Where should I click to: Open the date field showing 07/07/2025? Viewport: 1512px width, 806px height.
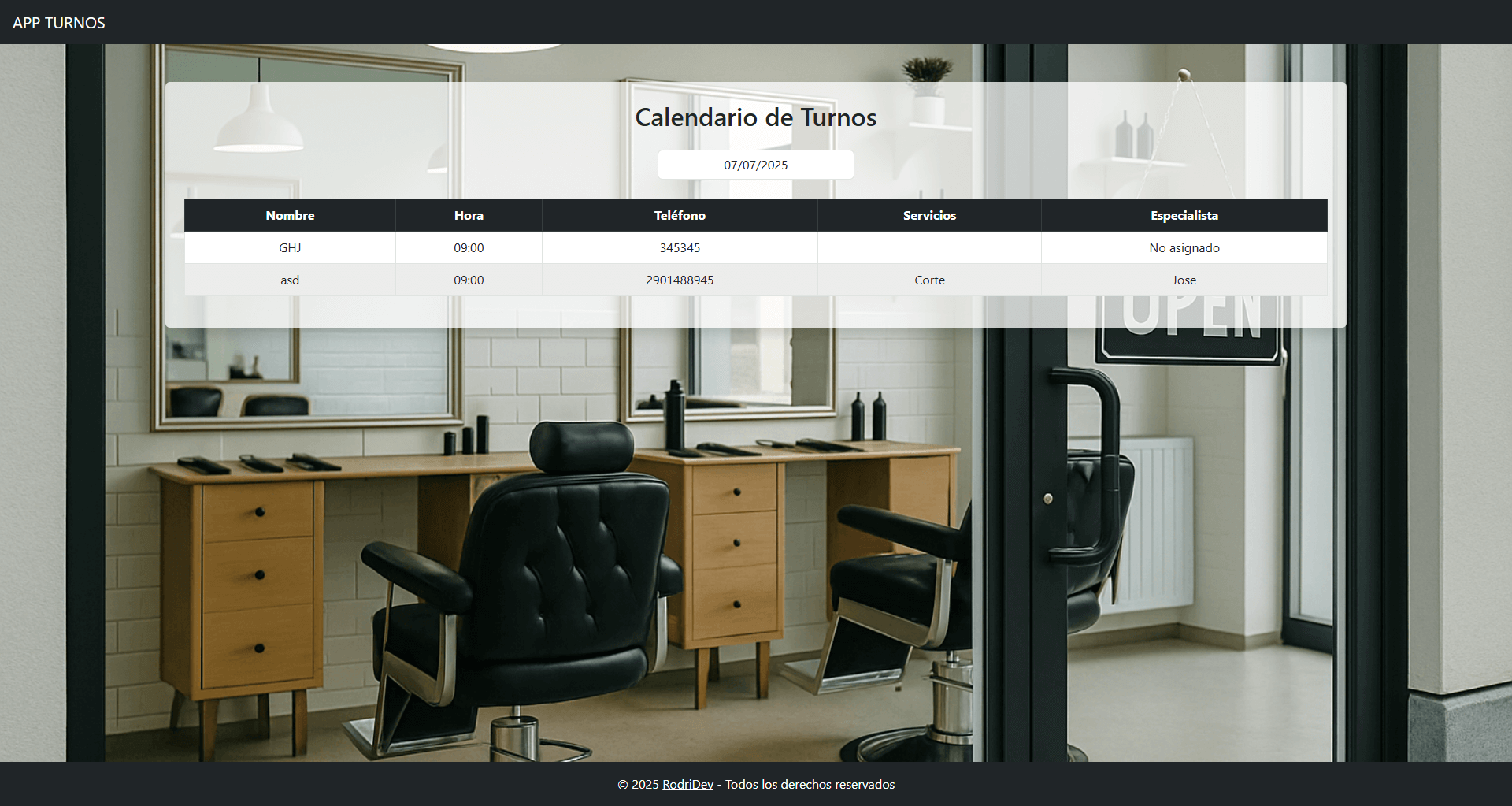[755, 165]
